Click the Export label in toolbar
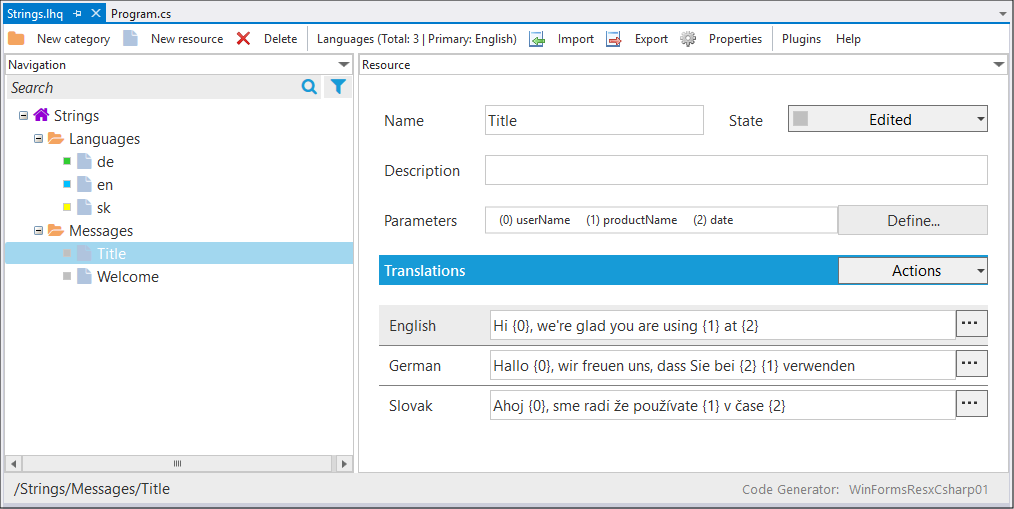 [x=651, y=39]
